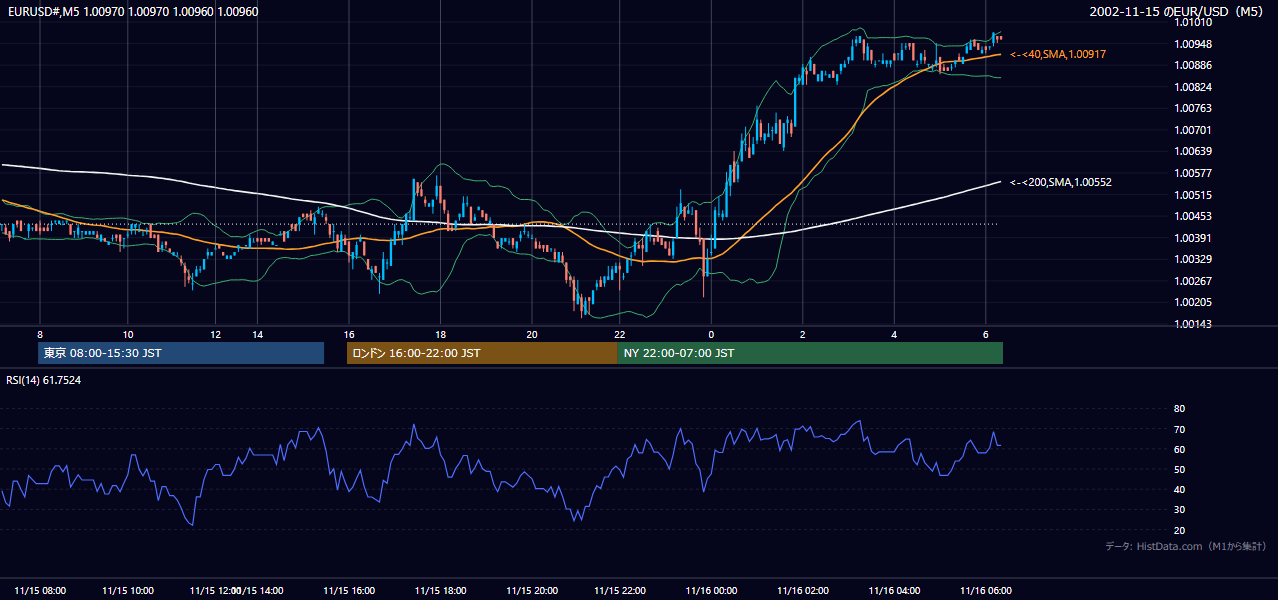Click the HistData.com data source credit
The width and height of the screenshot is (1278, 600).
[1186, 546]
